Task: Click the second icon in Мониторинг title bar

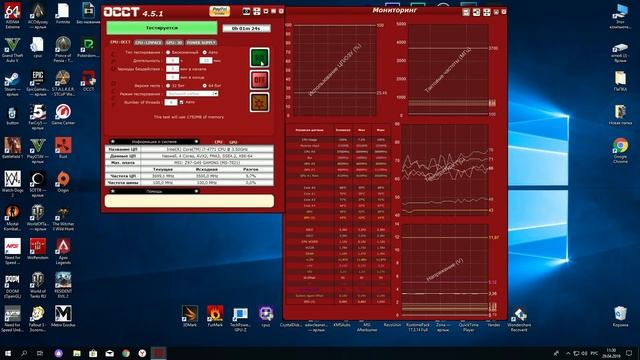Action: tap(476, 12)
